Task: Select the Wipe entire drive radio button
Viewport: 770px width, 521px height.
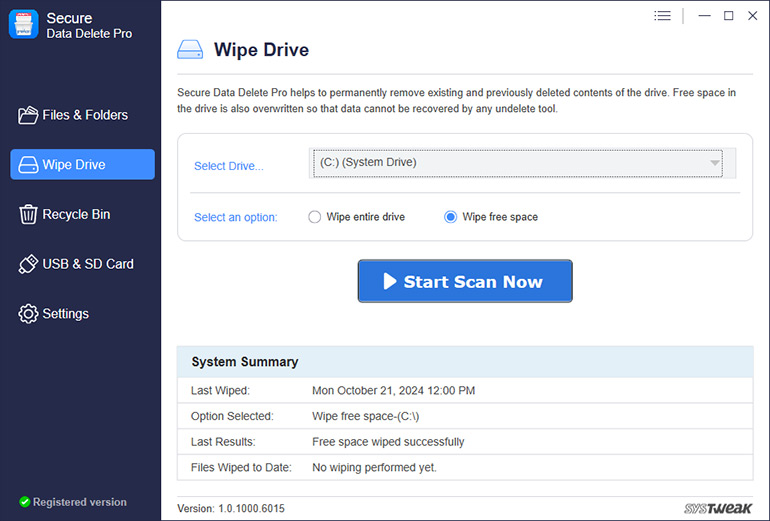Action: [315, 217]
